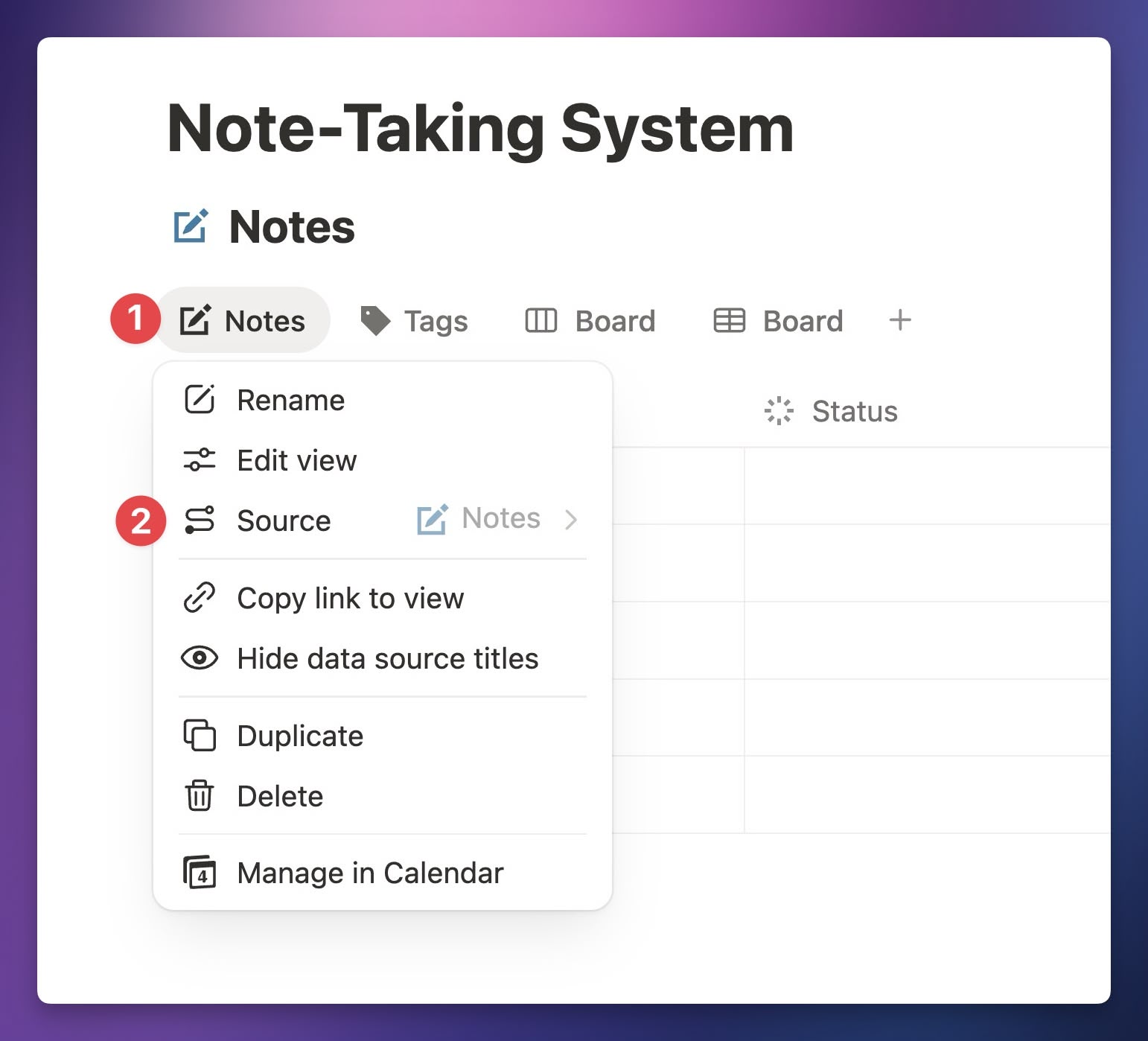Screen dimensions: 1148x1041
Task: Expand the Source submenu chevron
Action: [x=571, y=520]
